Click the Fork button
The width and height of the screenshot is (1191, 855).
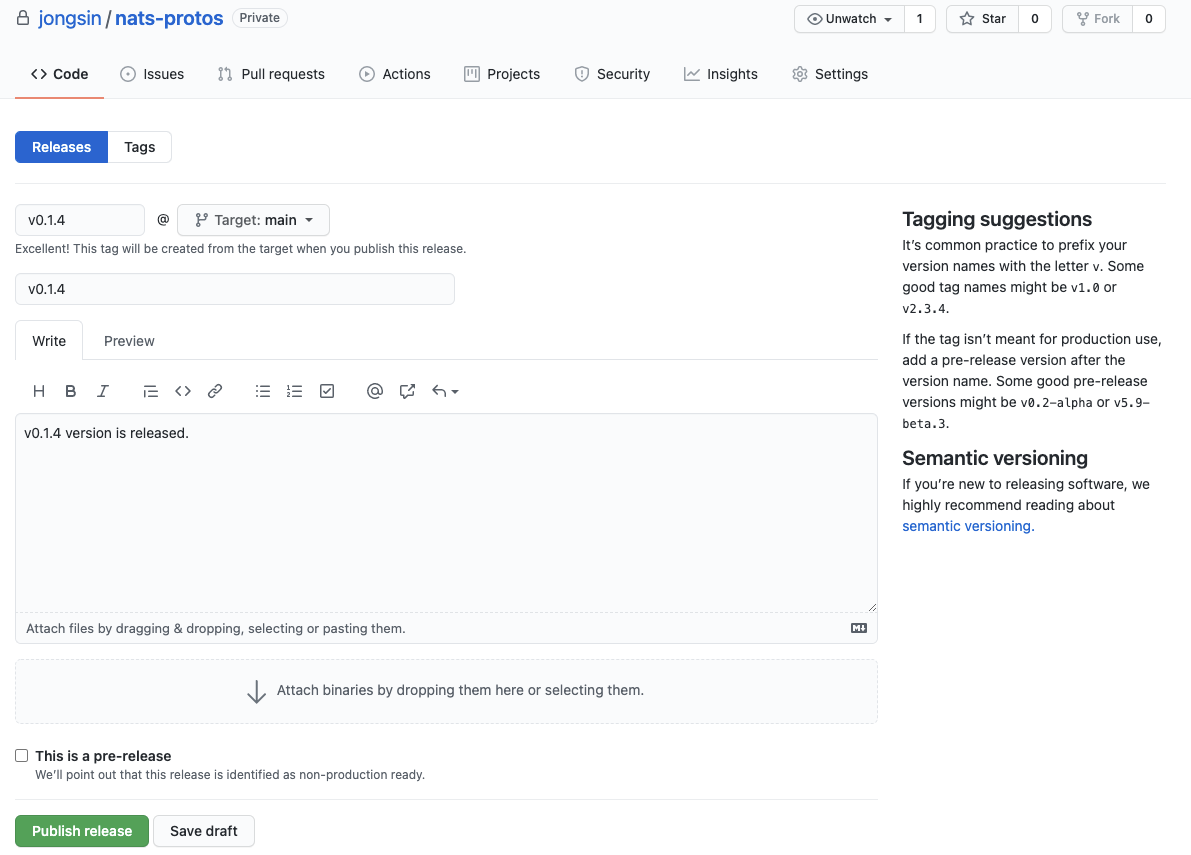pos(1098,19)
